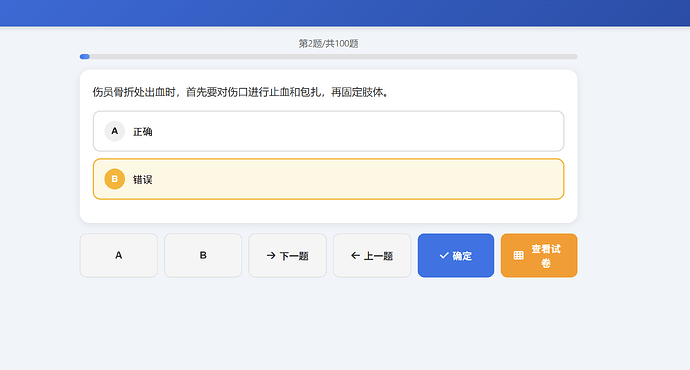Confirm the answer with 确定 button
Image resolution: width=690 pixels, height=370 pixels.
click(x=456, y=255)
